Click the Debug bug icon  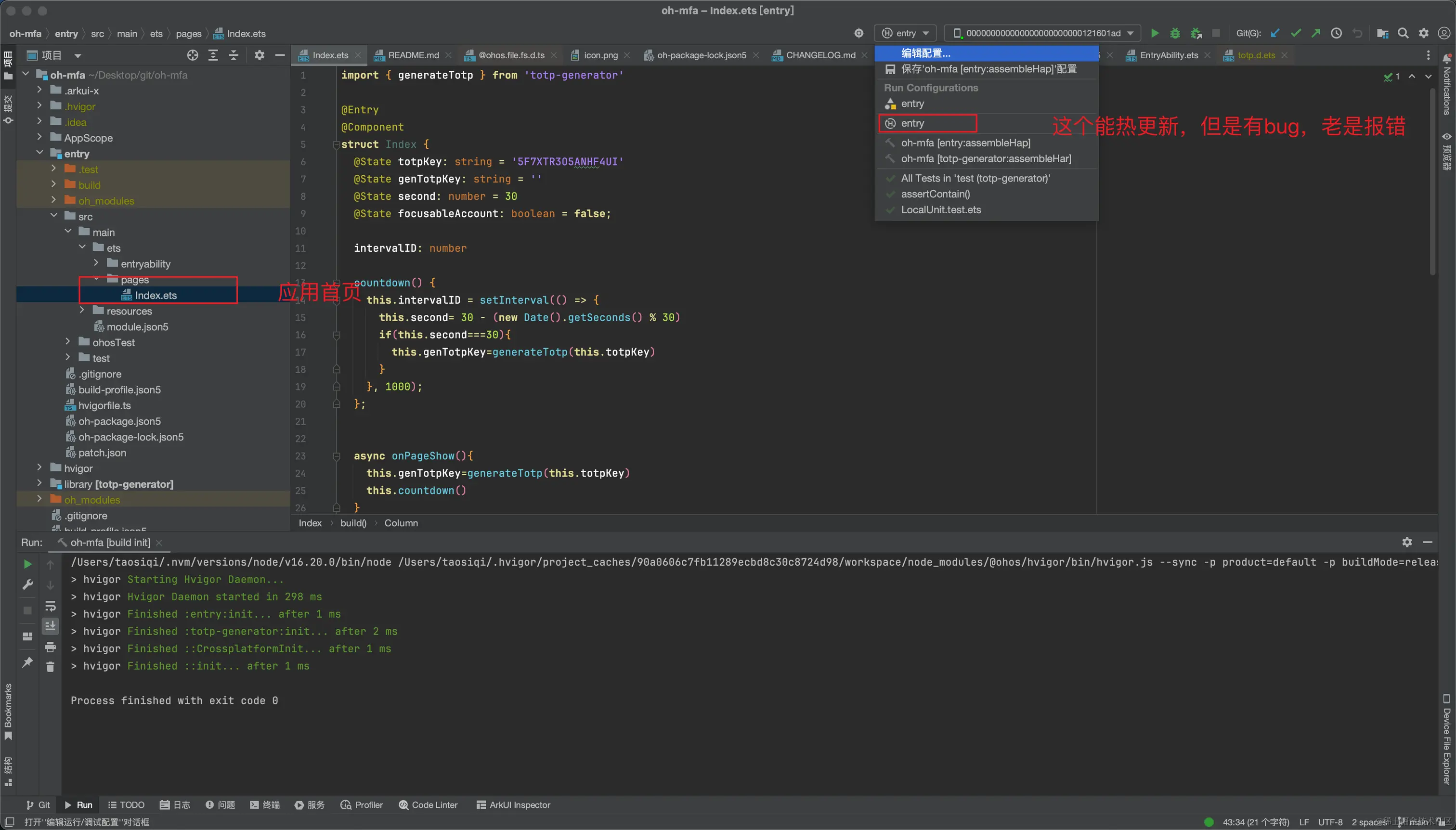(1175, 33)
